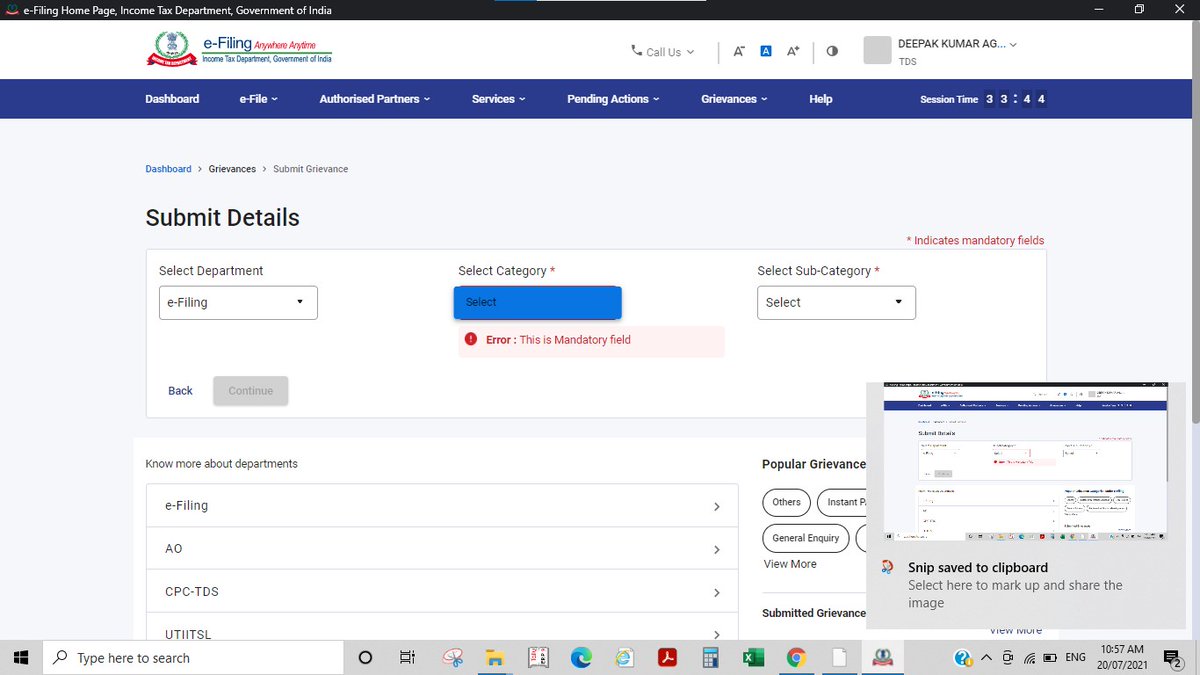Image resolution: width=1200 pixels, height=675 pixels.
Task: Open the Action Center notifications icon
Action: coord(1174,657)
